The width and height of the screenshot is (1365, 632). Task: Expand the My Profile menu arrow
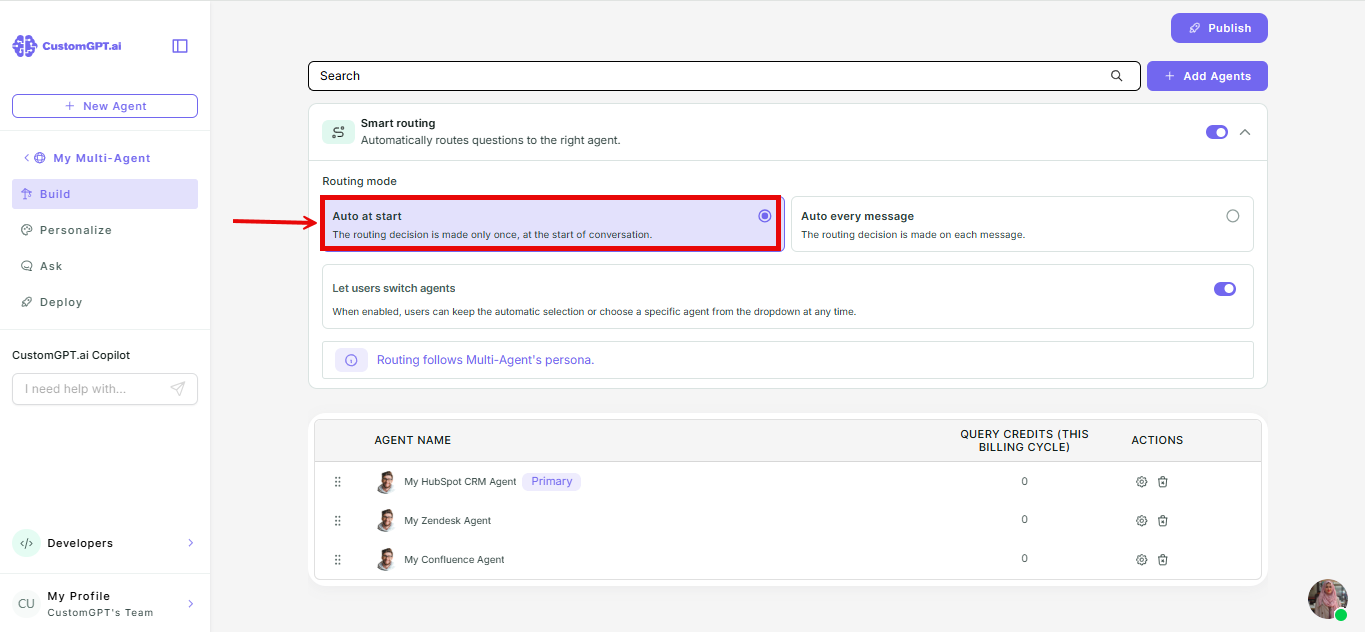(x=191, y=604)
